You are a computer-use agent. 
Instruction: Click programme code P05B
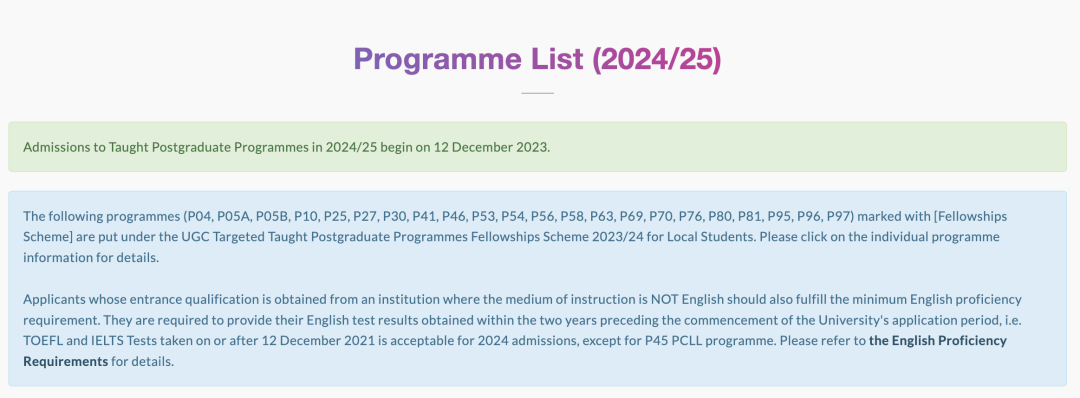(271, 217)
